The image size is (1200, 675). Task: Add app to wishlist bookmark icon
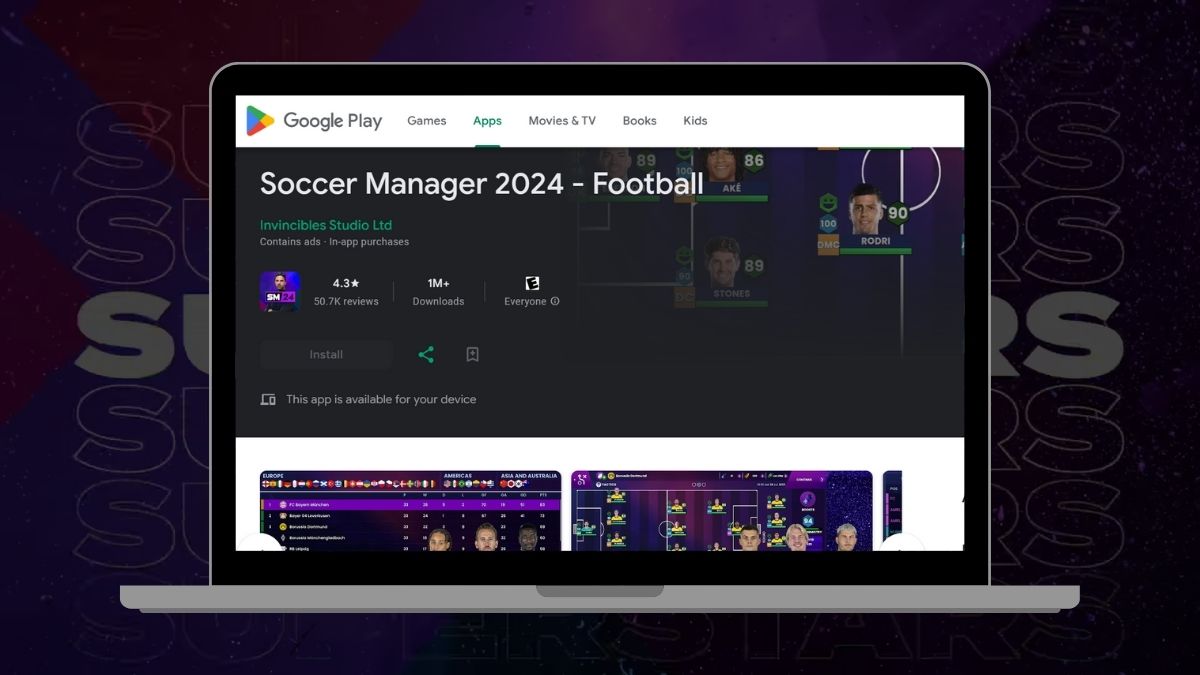(x=472, y=355)
